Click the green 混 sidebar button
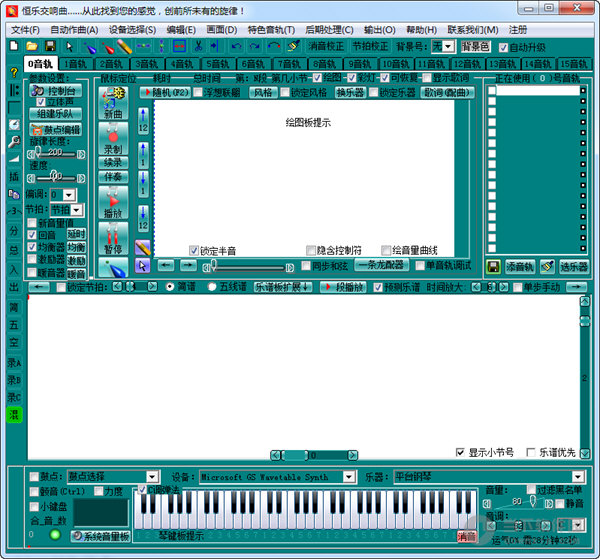 tap(14, 415)
